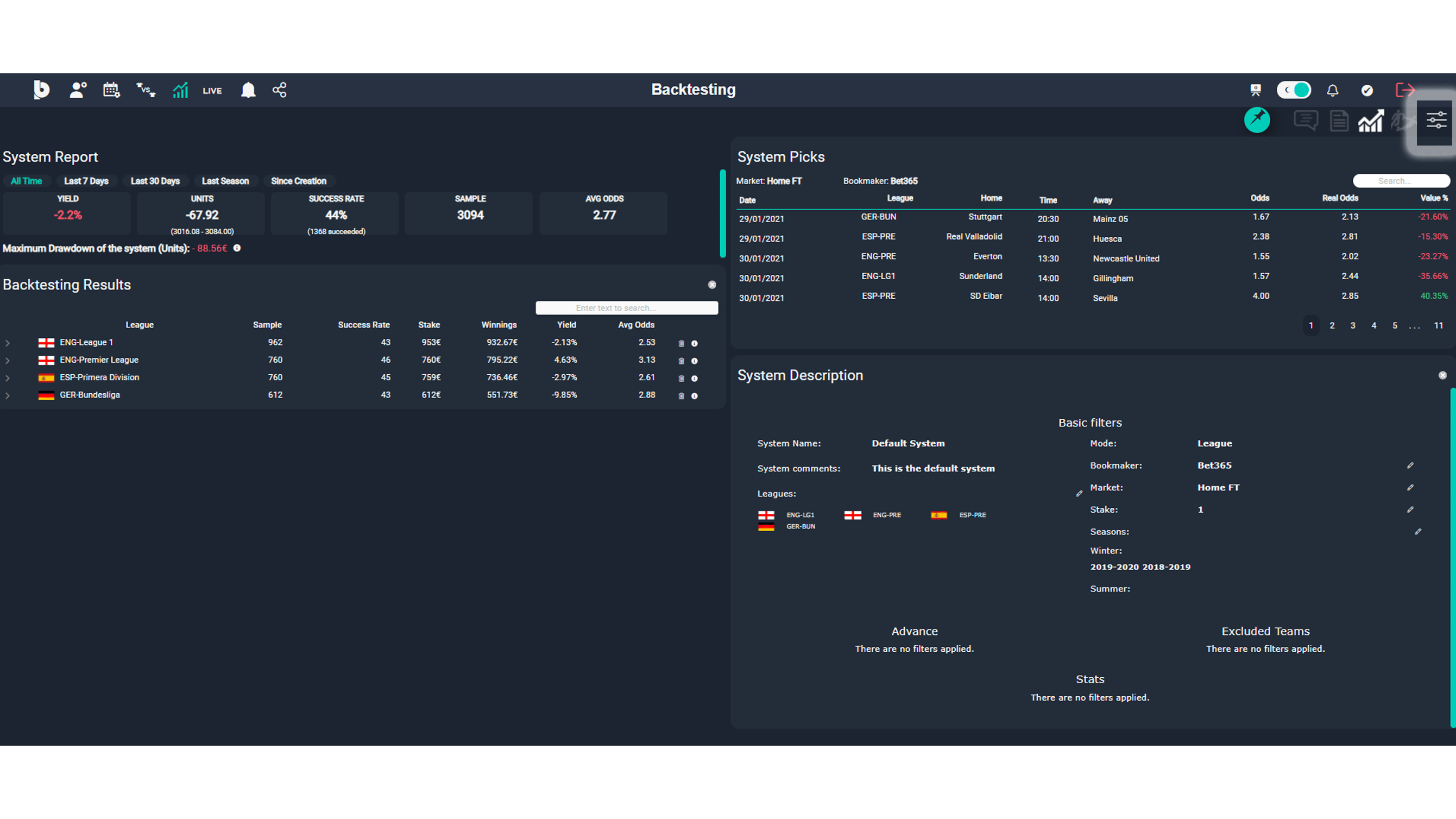The width and height of the screenshot is (1456, 819).
Task: Select the Since Creation tab
Action: coord(299,181)
